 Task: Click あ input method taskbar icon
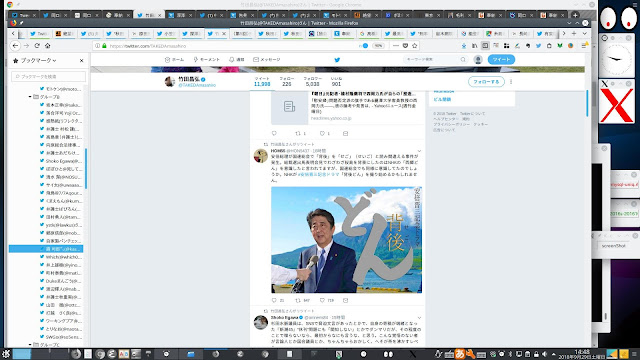point(460,354)
